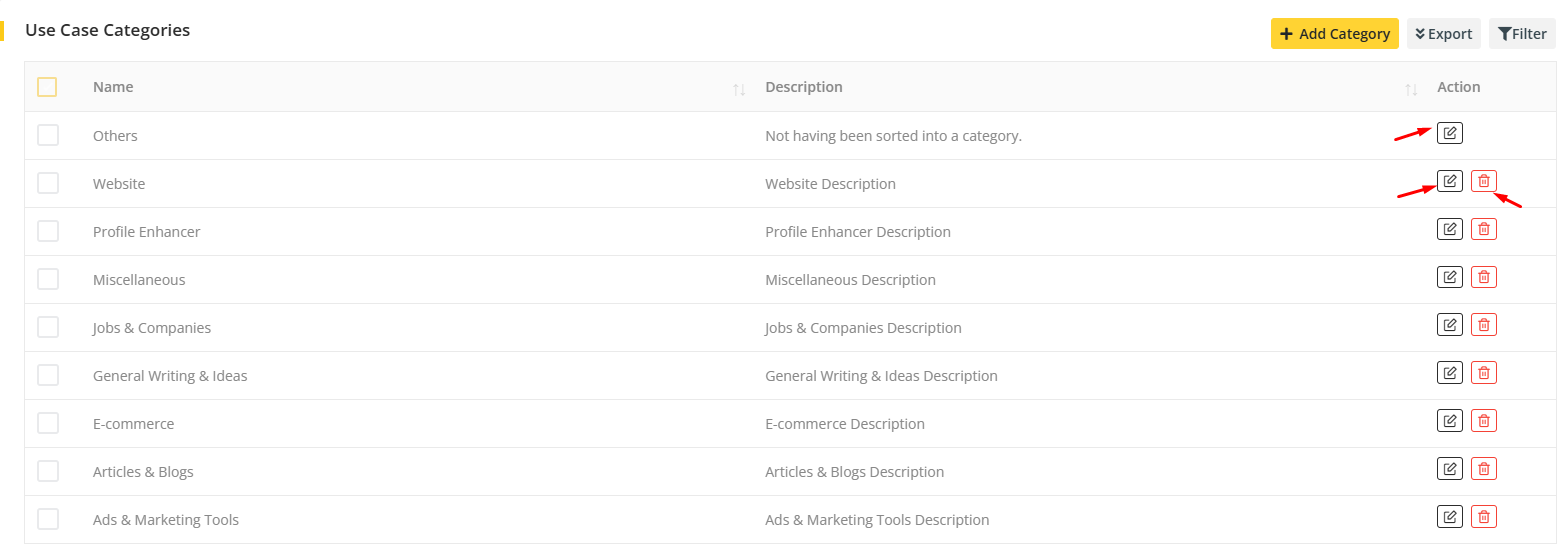Delete the Ads & Marketing Tools category

pyautogui.click(x=1484, y=517)
